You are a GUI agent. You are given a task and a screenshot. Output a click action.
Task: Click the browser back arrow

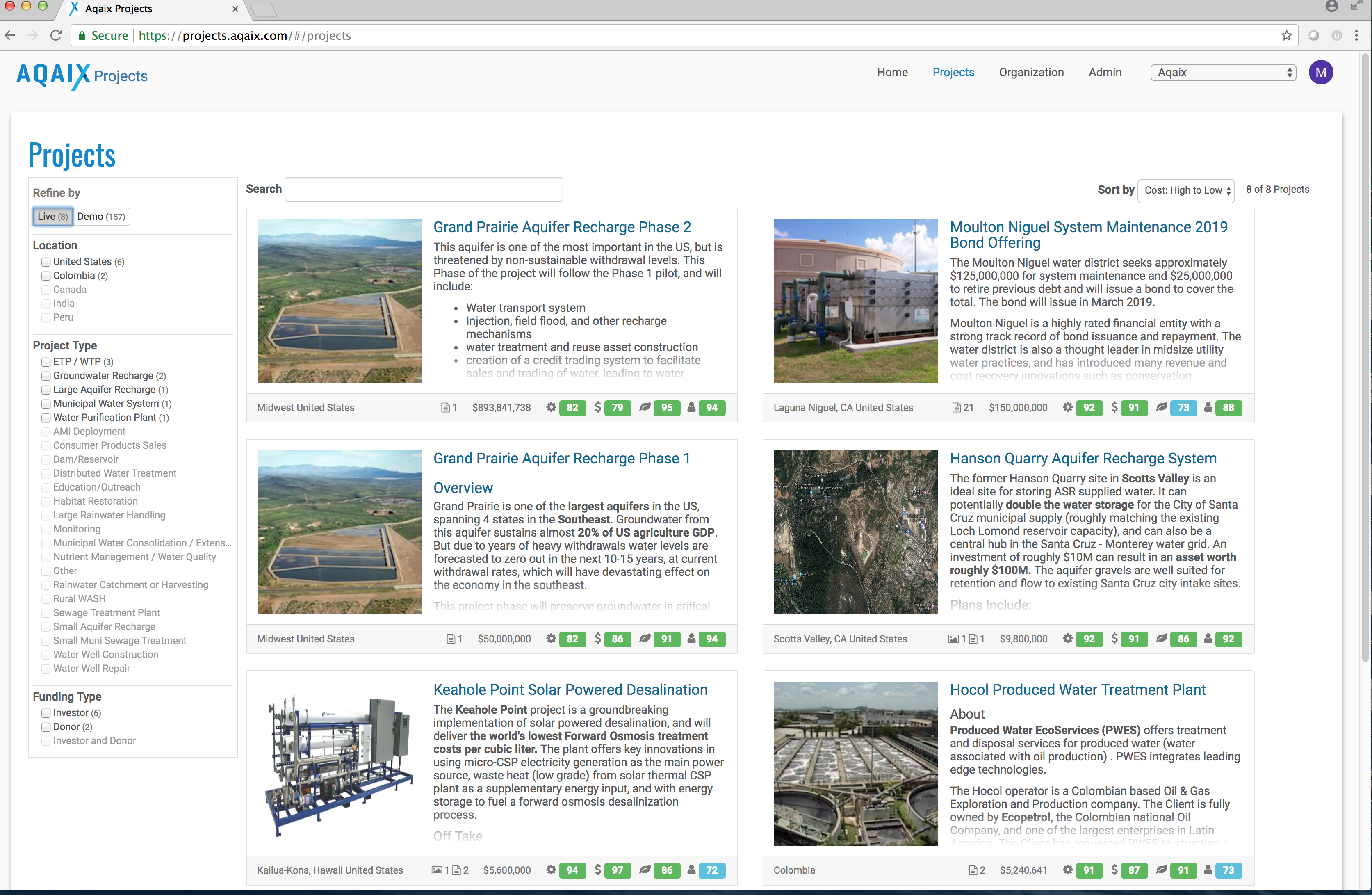10,36
